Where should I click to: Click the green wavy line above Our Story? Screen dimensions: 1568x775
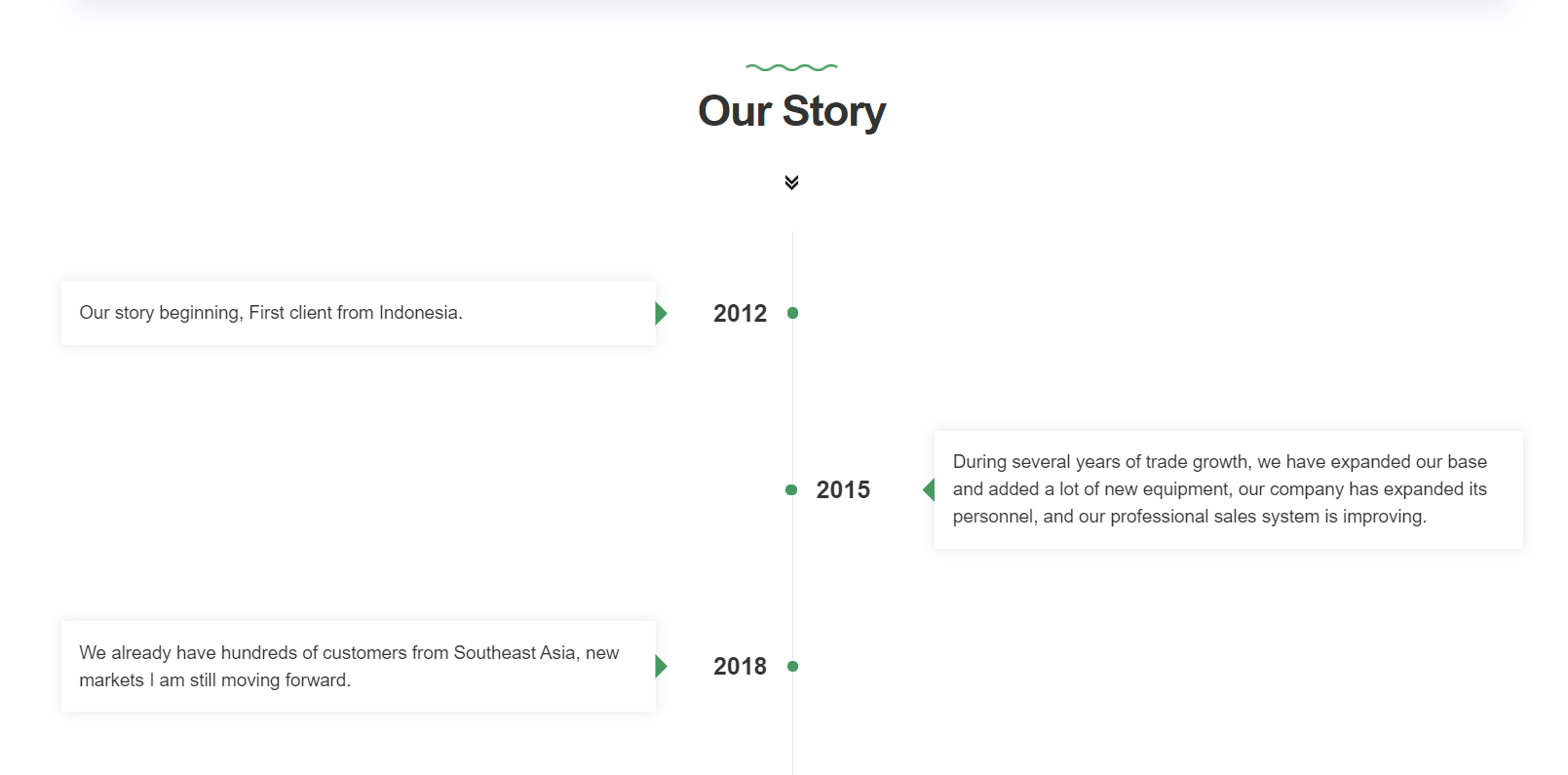[791, 67]
